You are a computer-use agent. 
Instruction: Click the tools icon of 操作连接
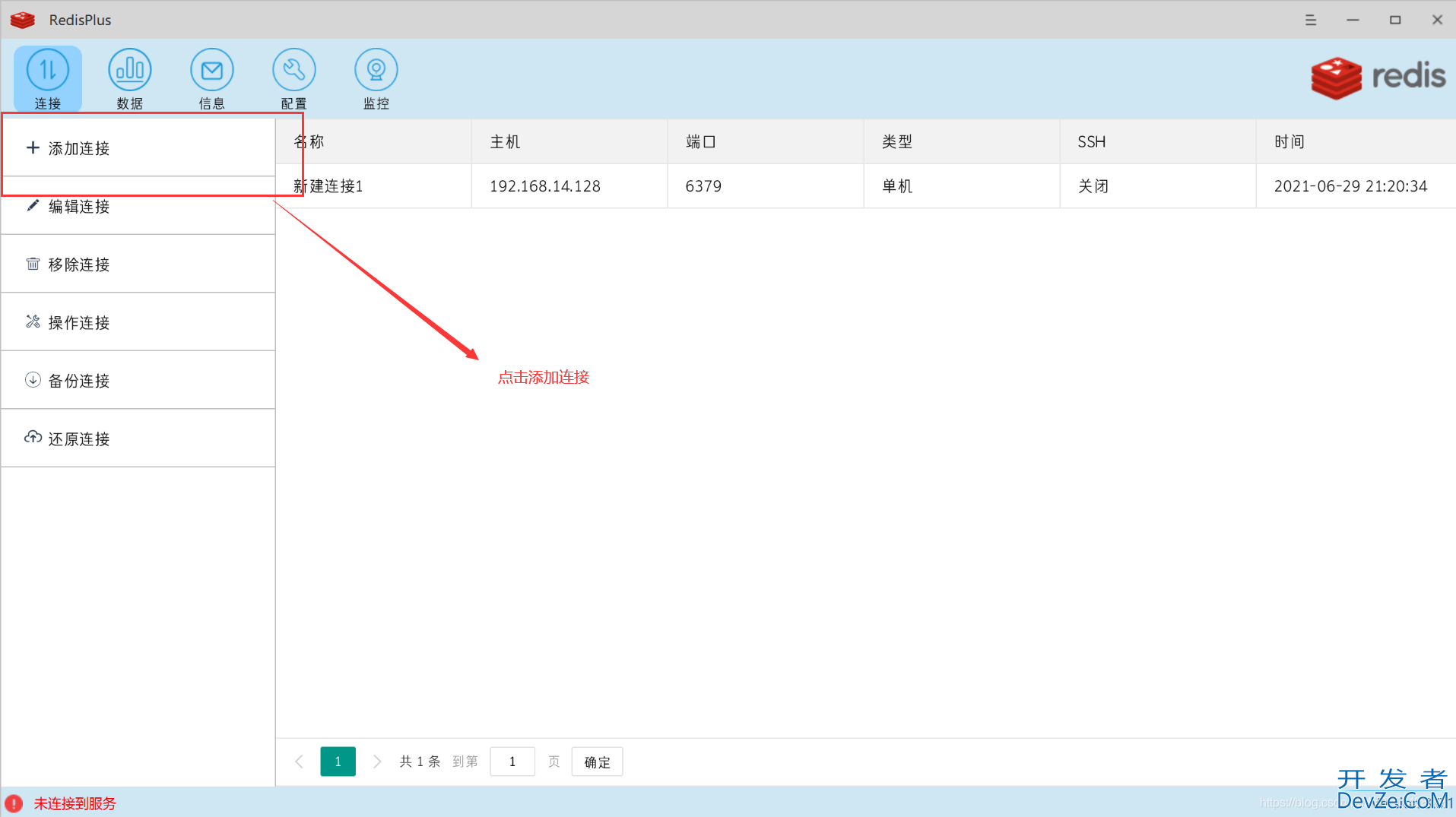[33, 322]
